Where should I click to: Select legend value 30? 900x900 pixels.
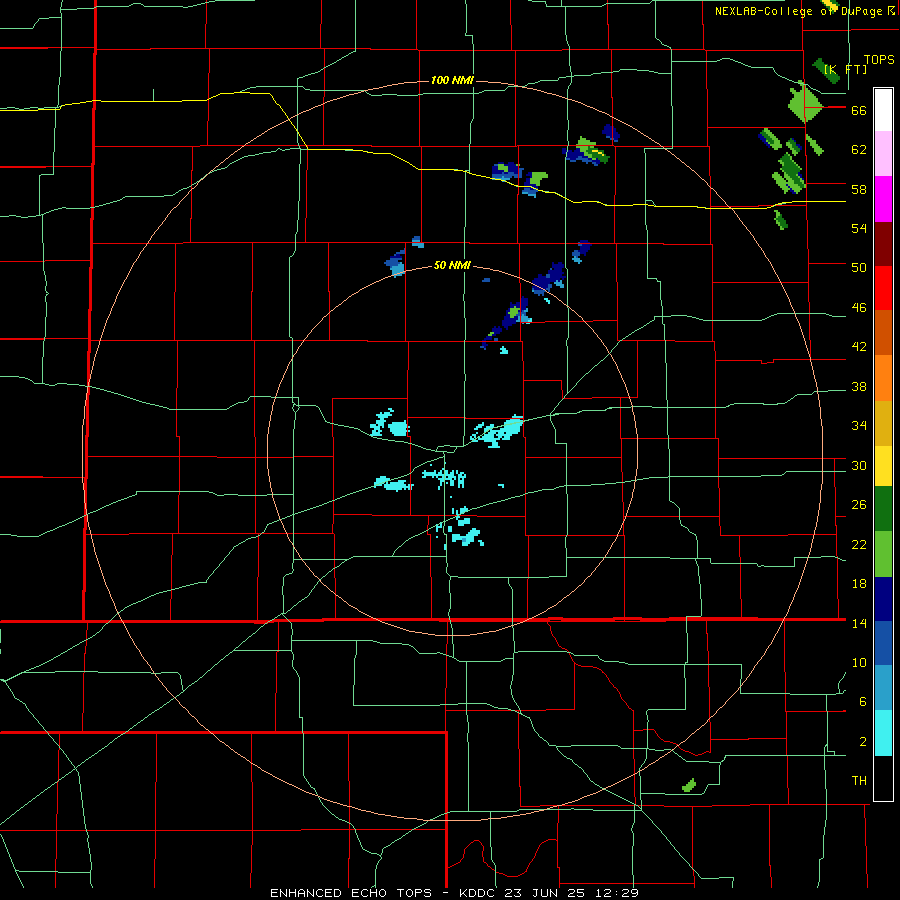coord(859,465)
